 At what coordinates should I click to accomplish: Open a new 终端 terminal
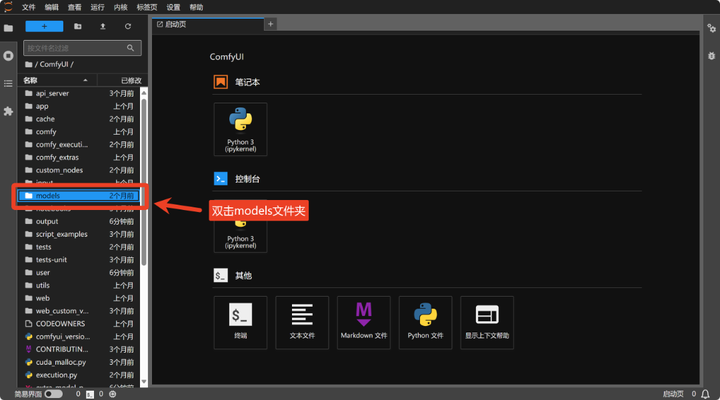pos(240,323)
